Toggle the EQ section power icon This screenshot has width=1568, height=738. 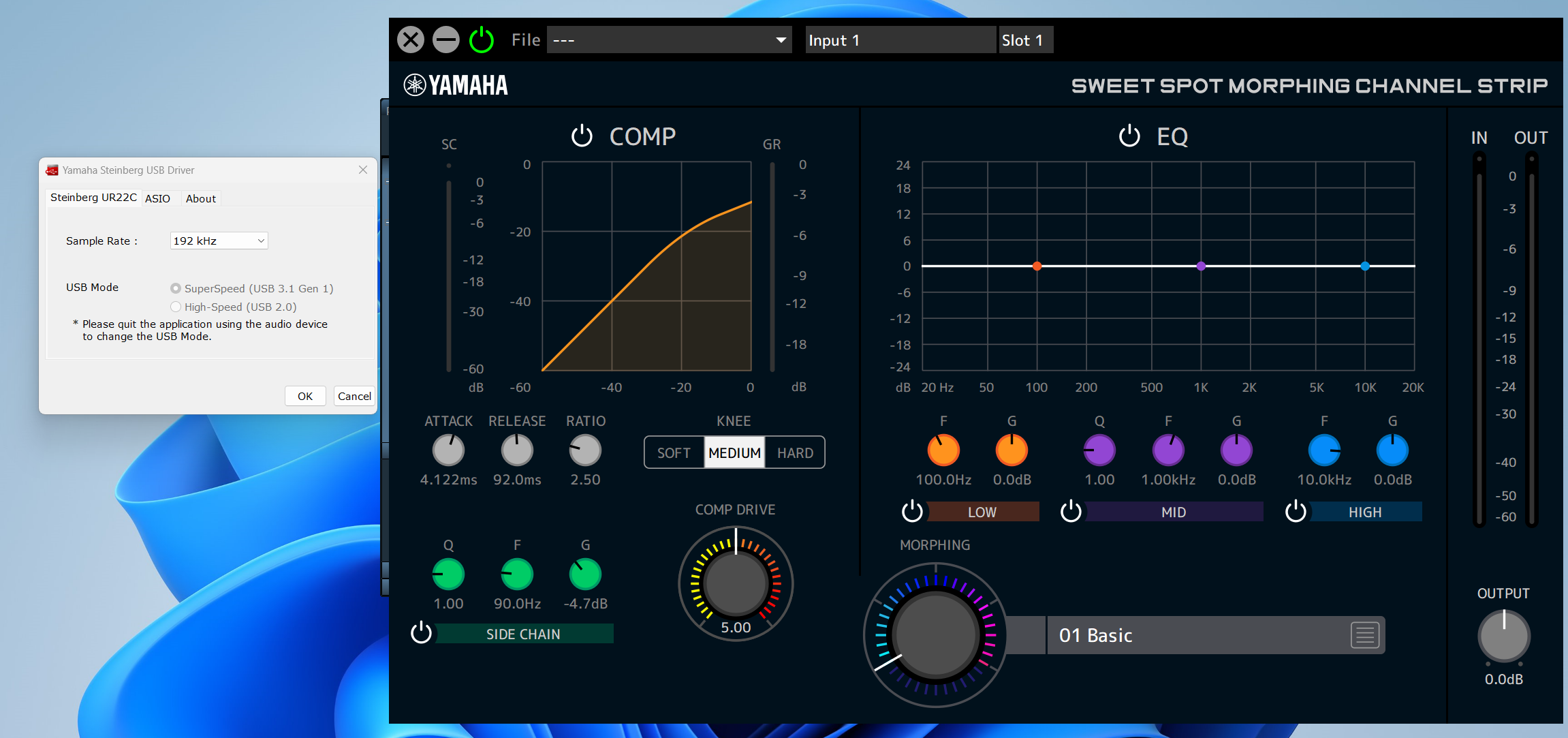(x=1129, y=136)
